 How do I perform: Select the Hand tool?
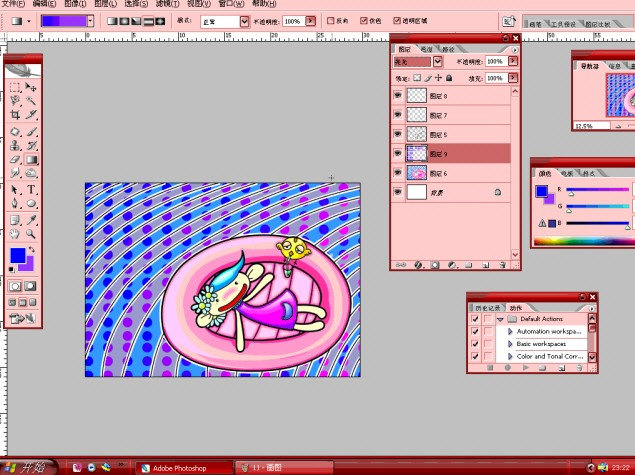tap(15, 234)
